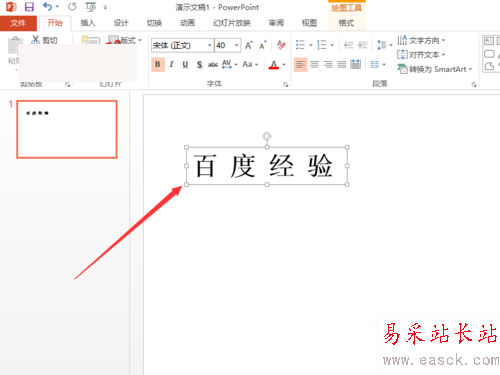Click the distributed alignment icon
The image size is (500, 375).
point(356,64)
